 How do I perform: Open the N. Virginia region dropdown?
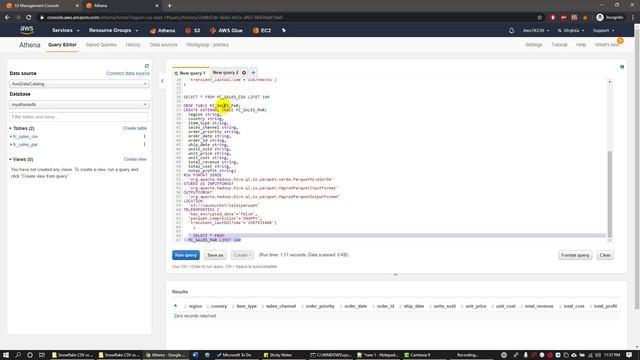click(x=571, y=31)
